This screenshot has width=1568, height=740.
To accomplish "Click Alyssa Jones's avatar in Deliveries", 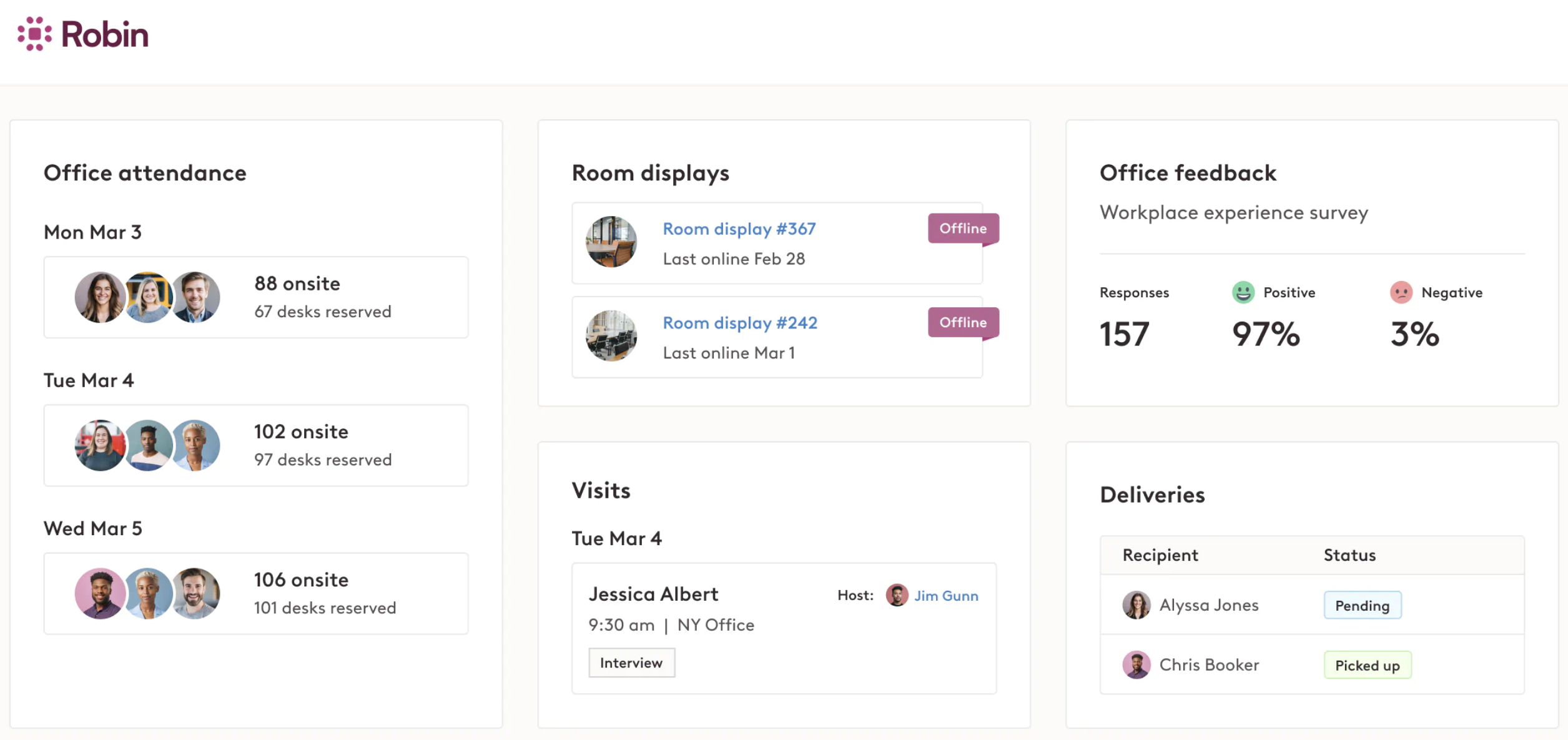I will (1137, 604).
